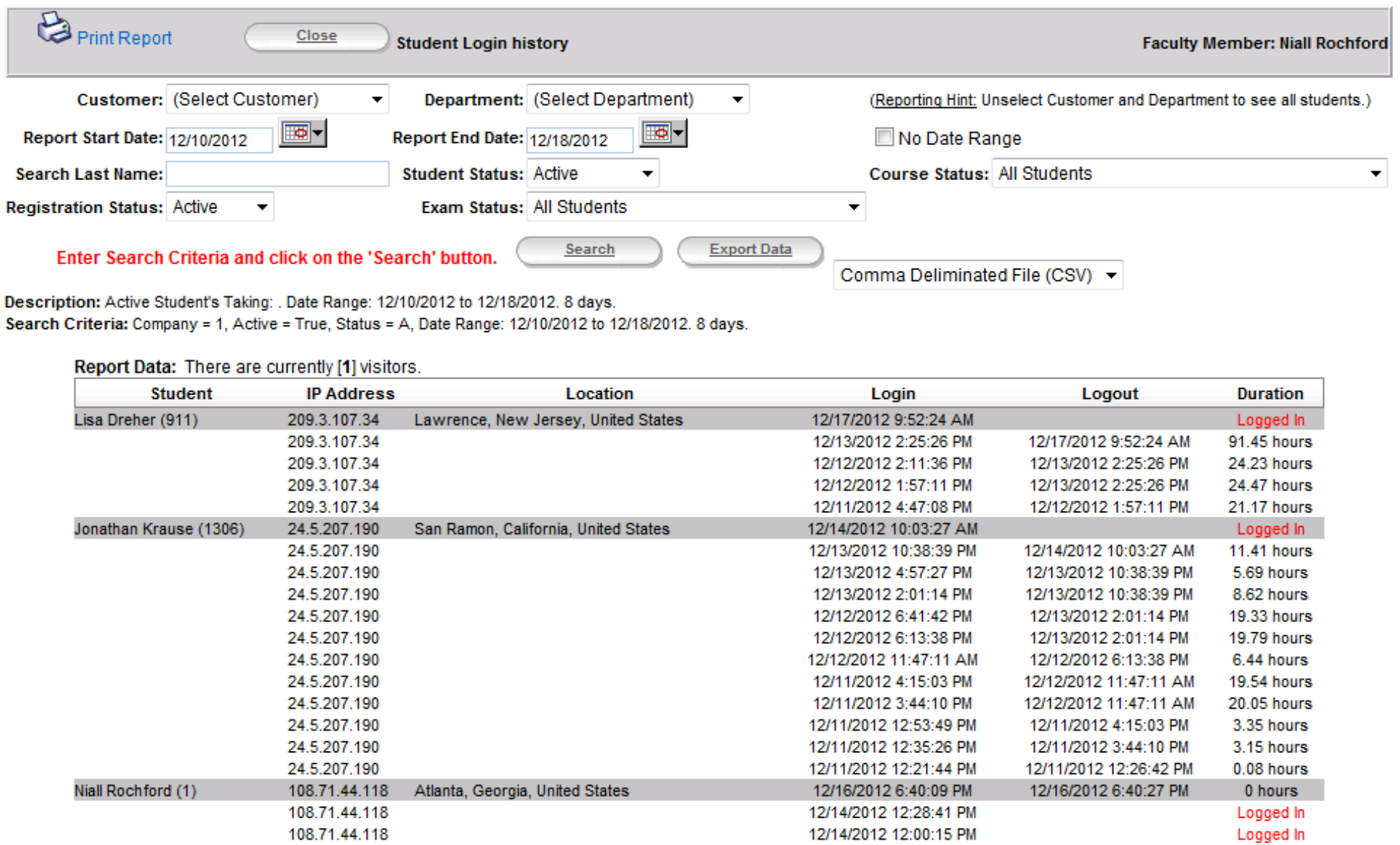Image resolution: width=1400 pixels, height=845 pixels.
Task: Click the Report End Date field
Action: pos(580,140)
